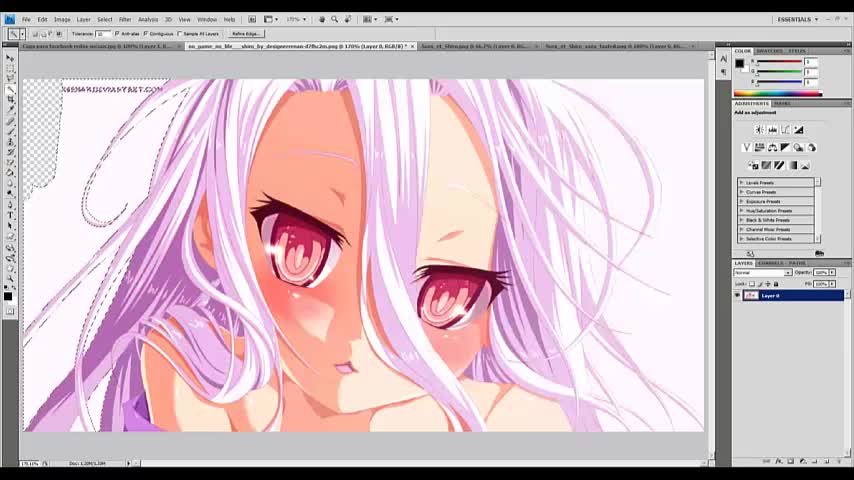Click foreground color swatch in Color panel

click(x=739, y=63)
